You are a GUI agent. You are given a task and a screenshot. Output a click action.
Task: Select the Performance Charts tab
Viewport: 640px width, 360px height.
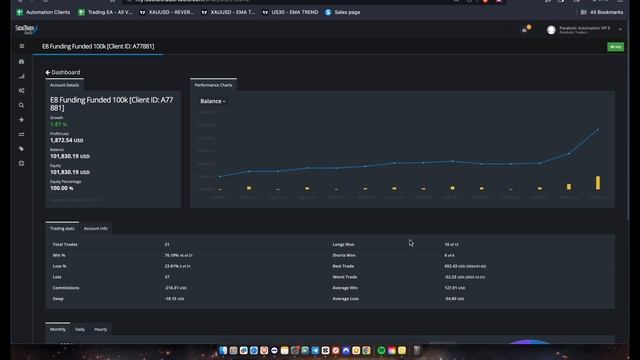coord(213,85)
